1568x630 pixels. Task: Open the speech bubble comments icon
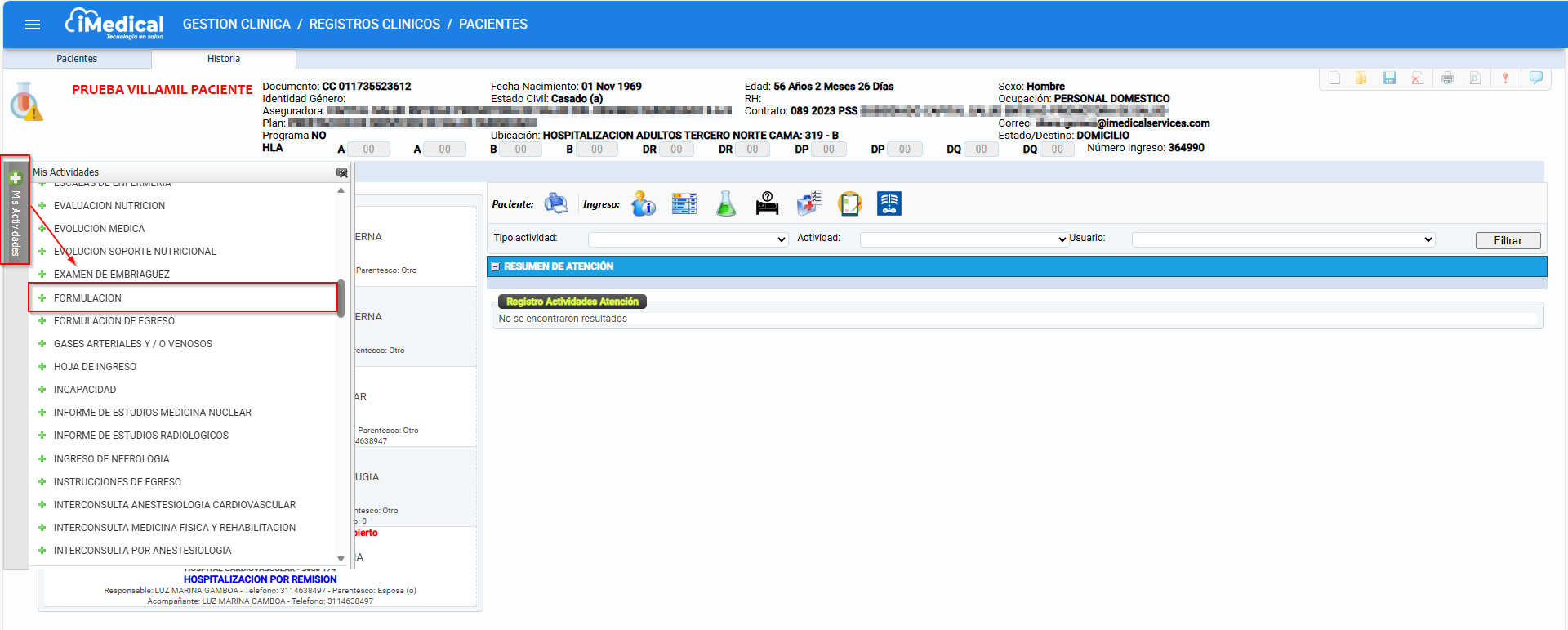pos(1536,78)
